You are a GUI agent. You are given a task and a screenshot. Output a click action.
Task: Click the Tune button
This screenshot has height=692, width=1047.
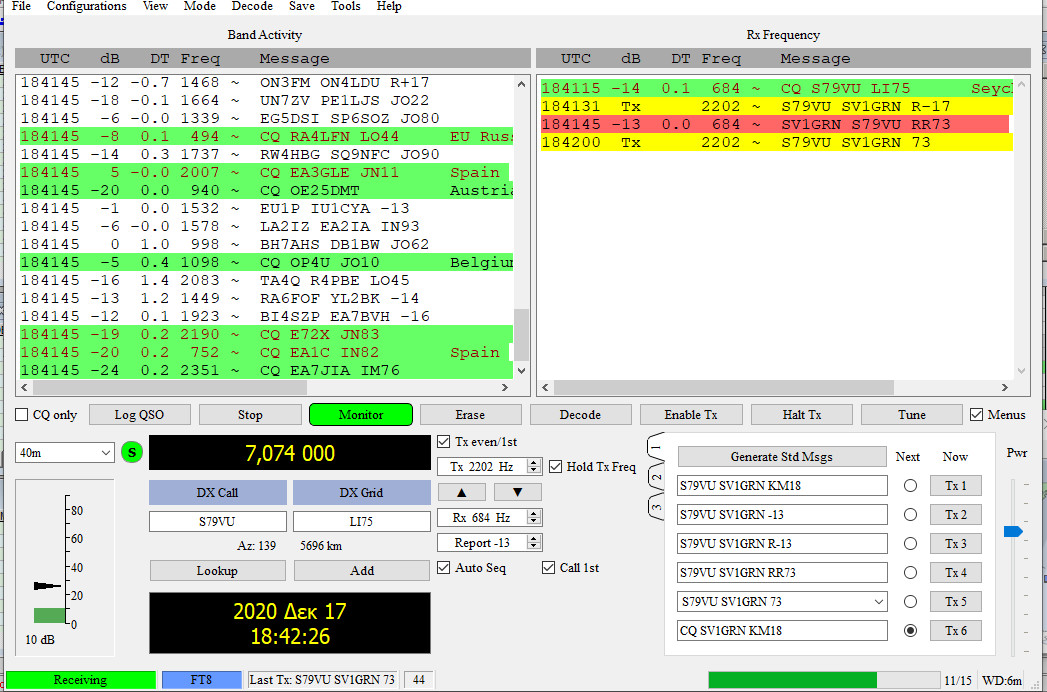click(x=911, y=414)
